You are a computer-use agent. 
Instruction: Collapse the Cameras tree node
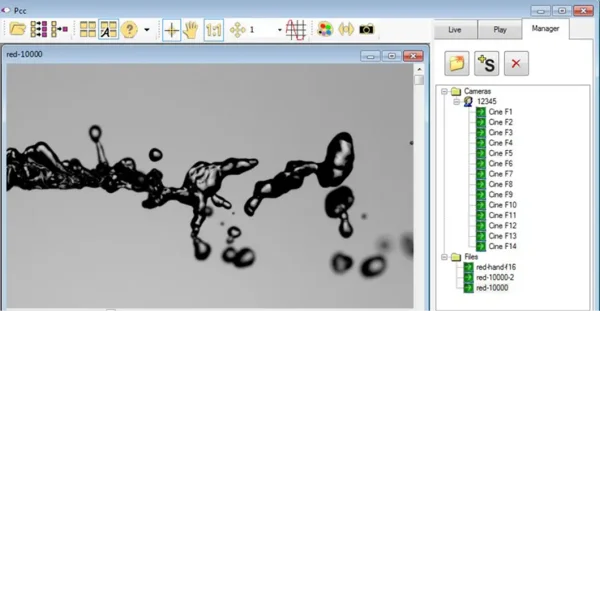tap(444, 91)
